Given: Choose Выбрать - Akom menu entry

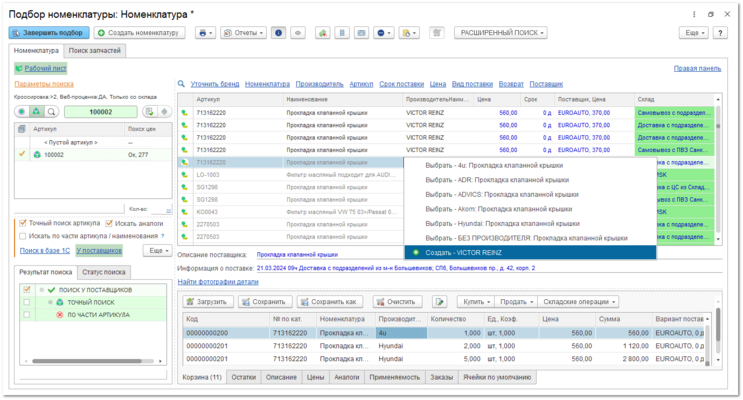Looking at the screenshot, I should click(x=530, y=209).
